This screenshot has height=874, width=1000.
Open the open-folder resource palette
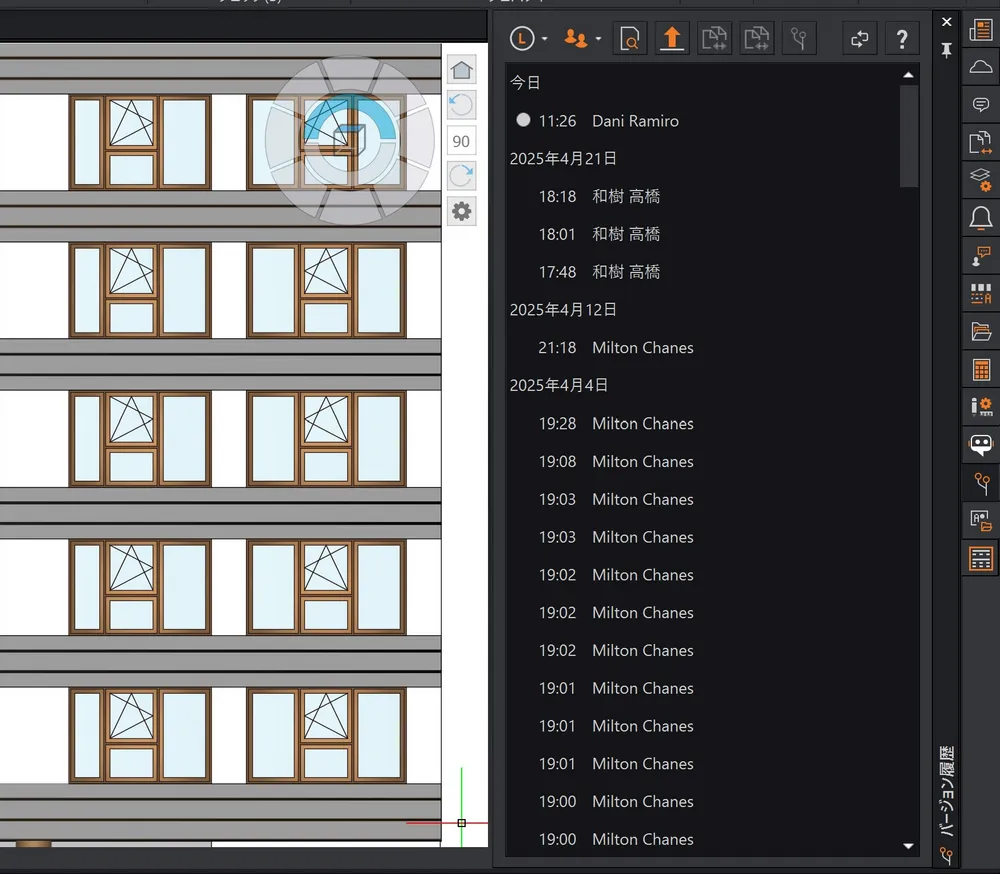click(980, 331)
